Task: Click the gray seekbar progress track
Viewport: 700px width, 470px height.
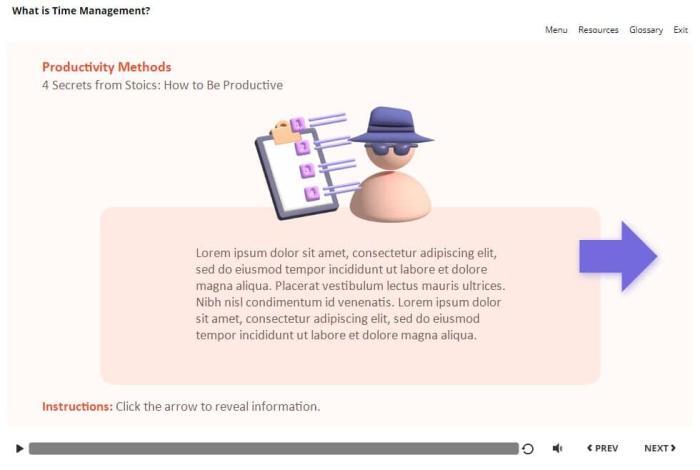Action: (274, 449)
